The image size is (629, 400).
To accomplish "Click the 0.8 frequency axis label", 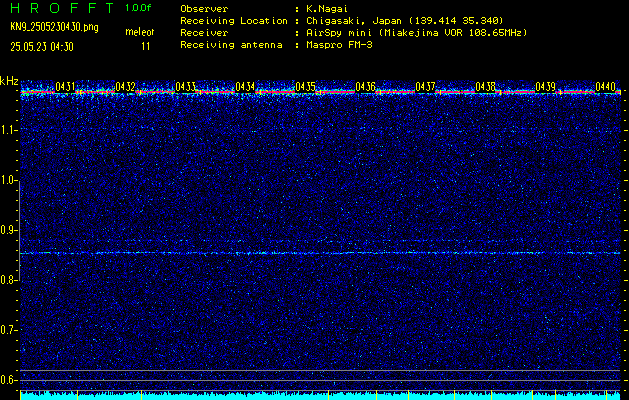I will (x=9, y=280).
